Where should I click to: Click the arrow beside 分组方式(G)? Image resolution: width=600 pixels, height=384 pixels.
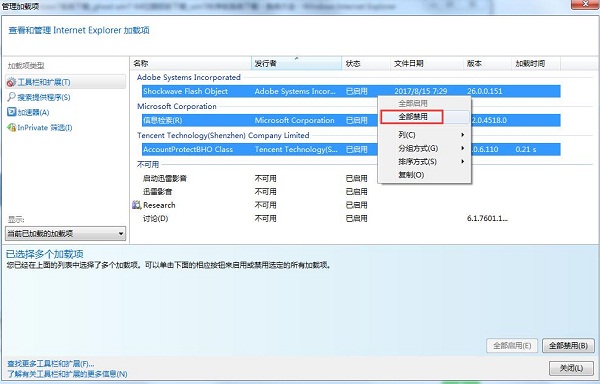(463, 148)
